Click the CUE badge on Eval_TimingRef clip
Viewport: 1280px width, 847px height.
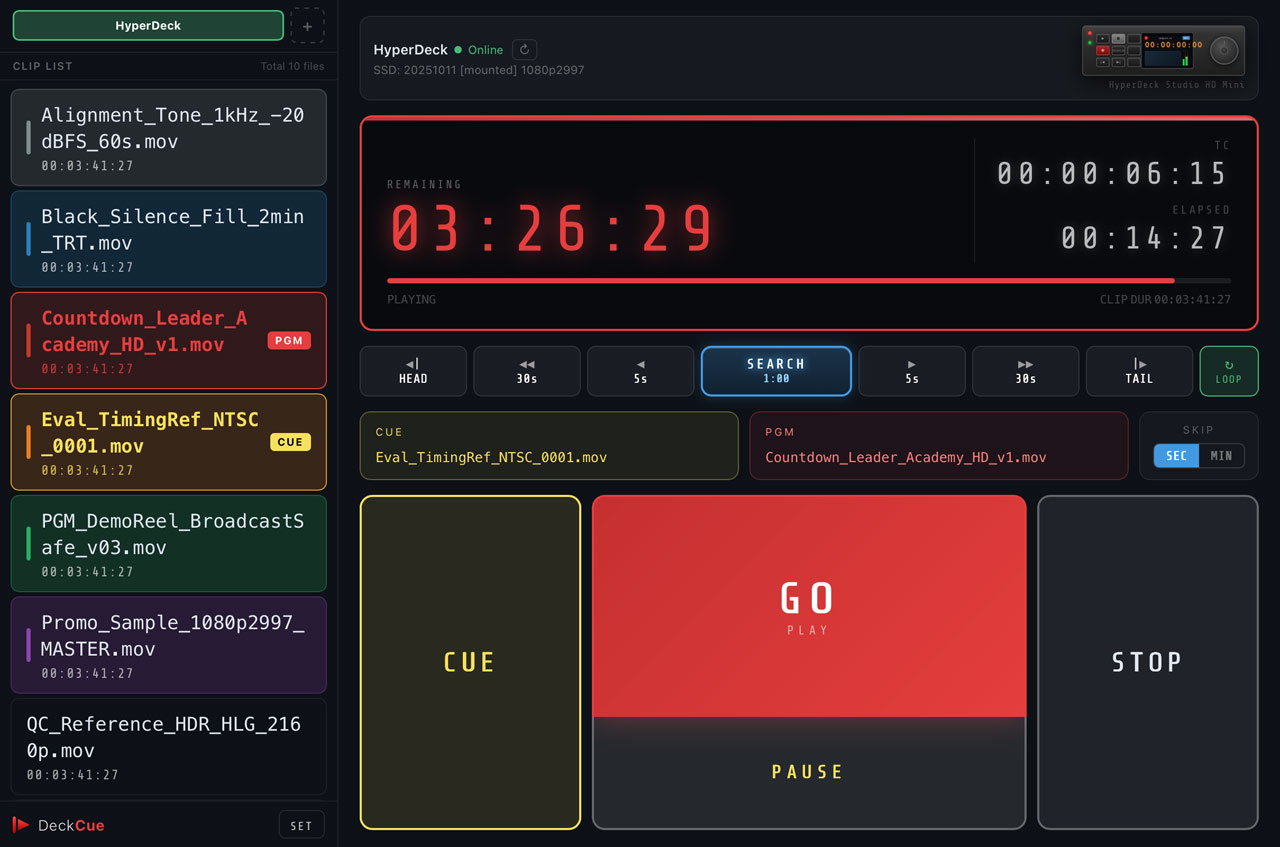pyautogui.click(x=290, y=442)
